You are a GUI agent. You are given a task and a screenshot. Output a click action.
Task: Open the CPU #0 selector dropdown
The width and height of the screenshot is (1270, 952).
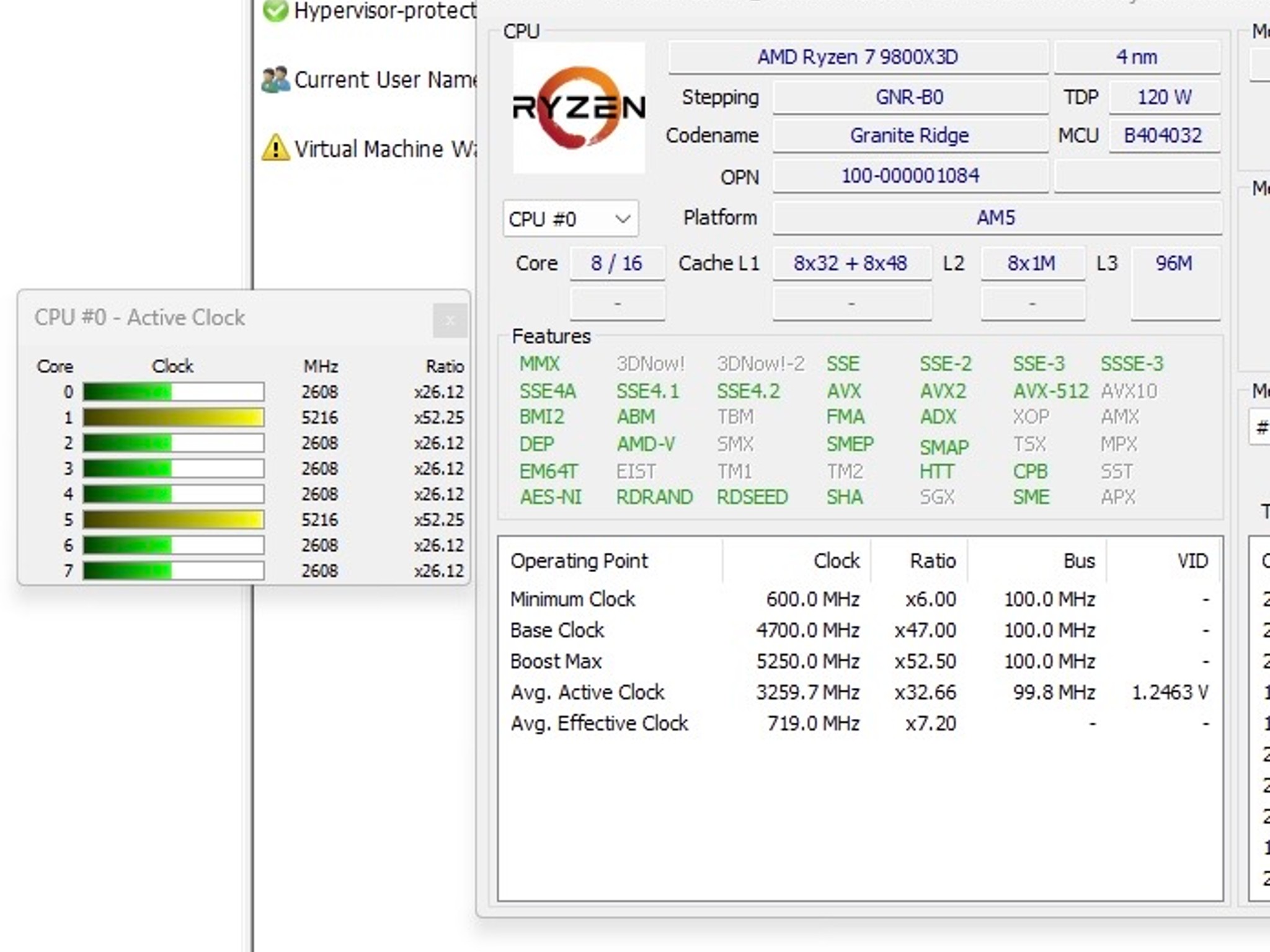571,219
